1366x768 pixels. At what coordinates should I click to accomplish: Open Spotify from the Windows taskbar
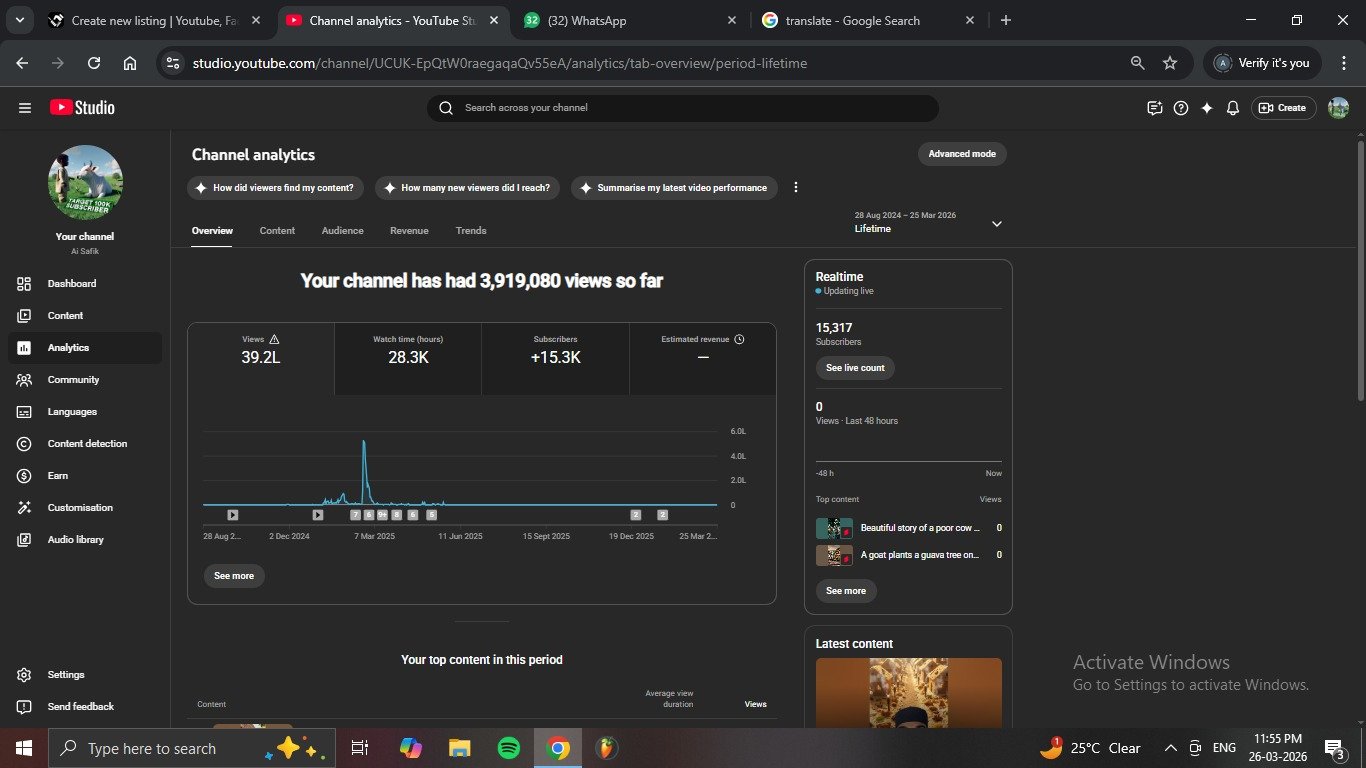508,748
